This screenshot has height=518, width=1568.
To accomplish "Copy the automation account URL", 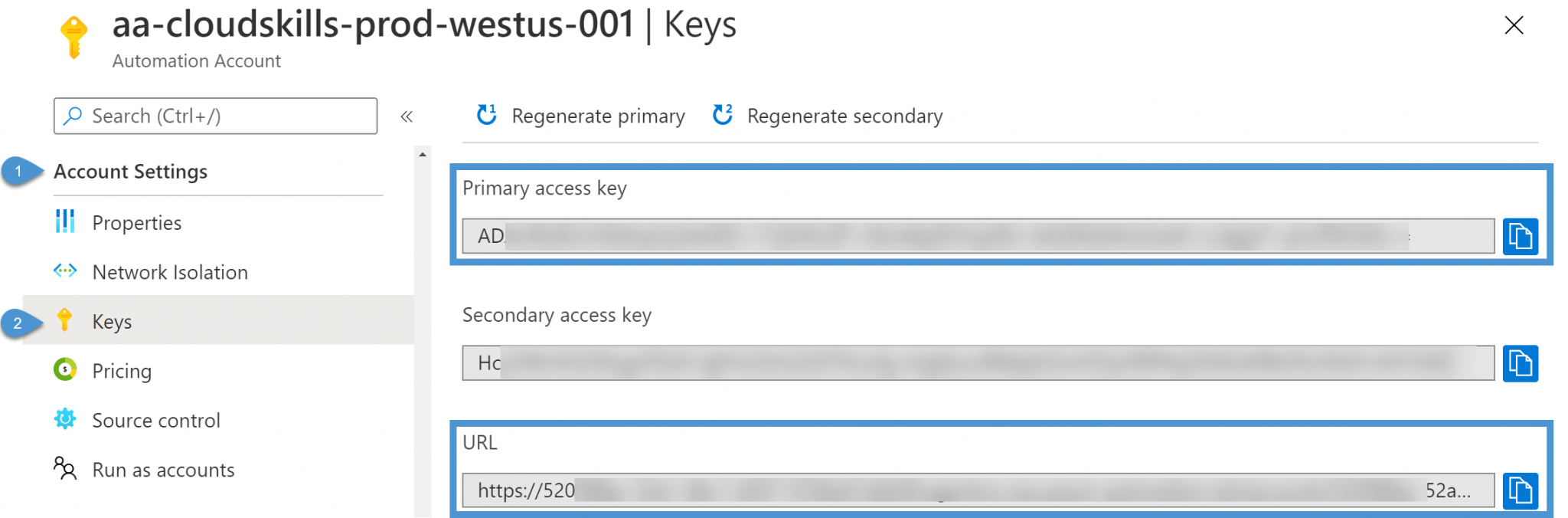I will [1521, 490].
